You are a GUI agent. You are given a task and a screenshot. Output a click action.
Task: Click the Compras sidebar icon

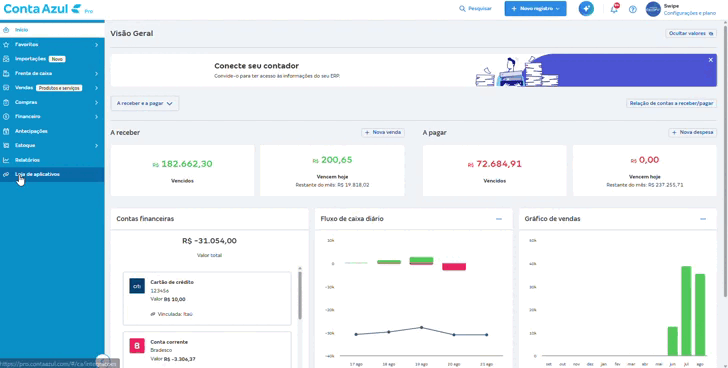pyautogui.click(x=6, y=102)
